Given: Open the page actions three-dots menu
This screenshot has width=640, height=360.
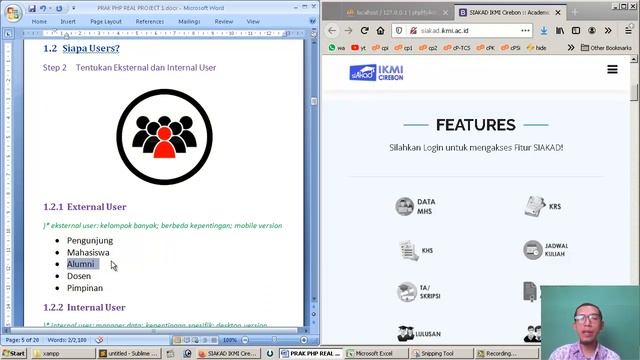Looking at the screenshot, I should point(525,31).
